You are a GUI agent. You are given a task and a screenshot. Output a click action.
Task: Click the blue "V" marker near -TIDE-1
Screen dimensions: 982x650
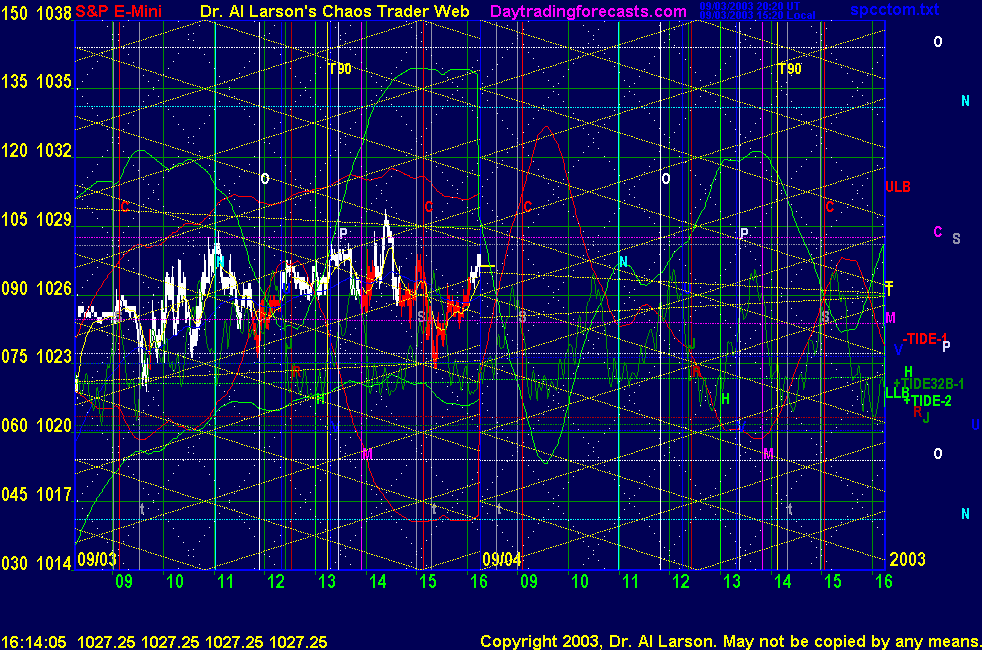point(897,350)
